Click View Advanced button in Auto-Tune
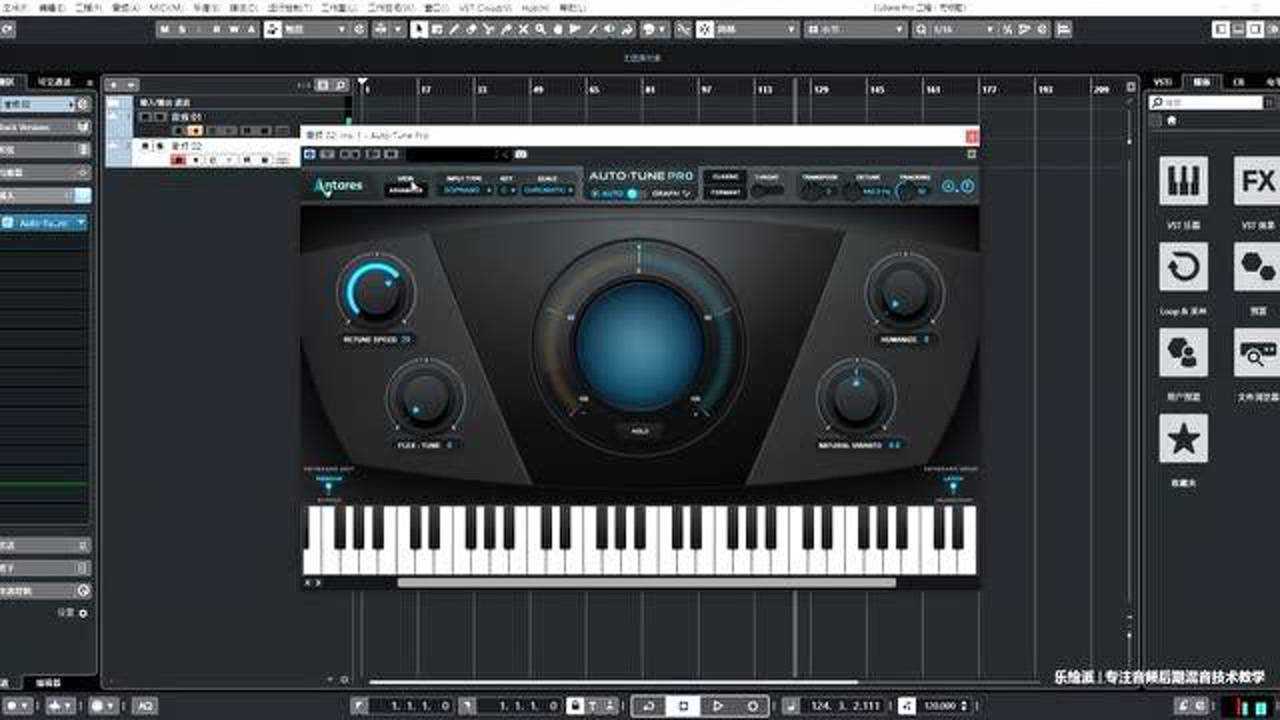 tap(405, 190)
